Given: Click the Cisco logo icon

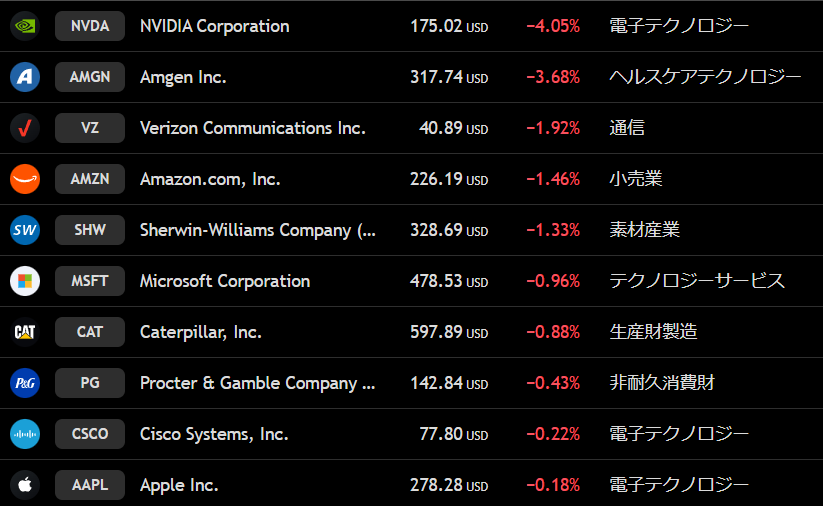Looking at the screenshot, I should click(24, 434).
